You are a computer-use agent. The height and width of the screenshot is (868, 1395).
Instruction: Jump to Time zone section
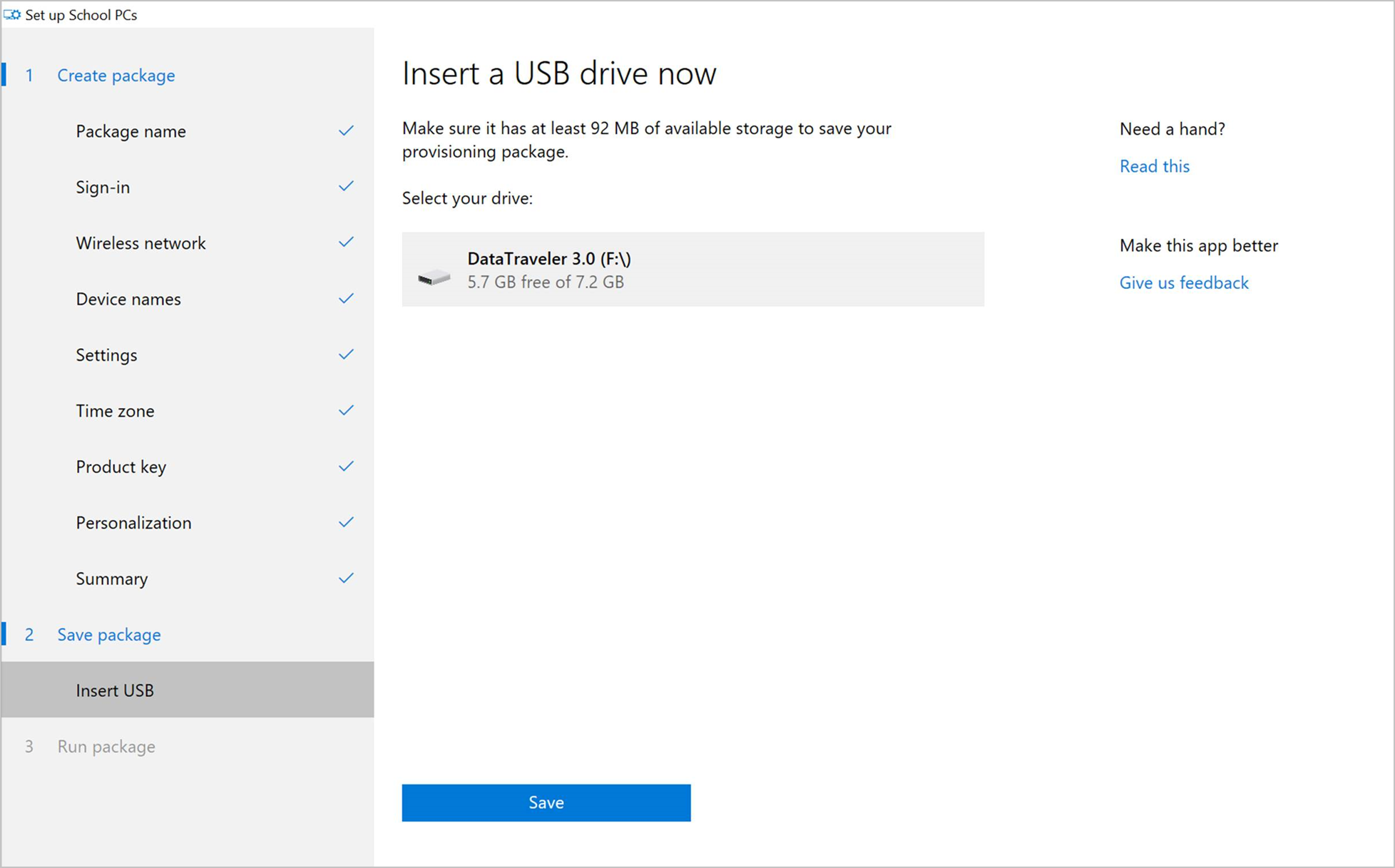tap(115, 411)
